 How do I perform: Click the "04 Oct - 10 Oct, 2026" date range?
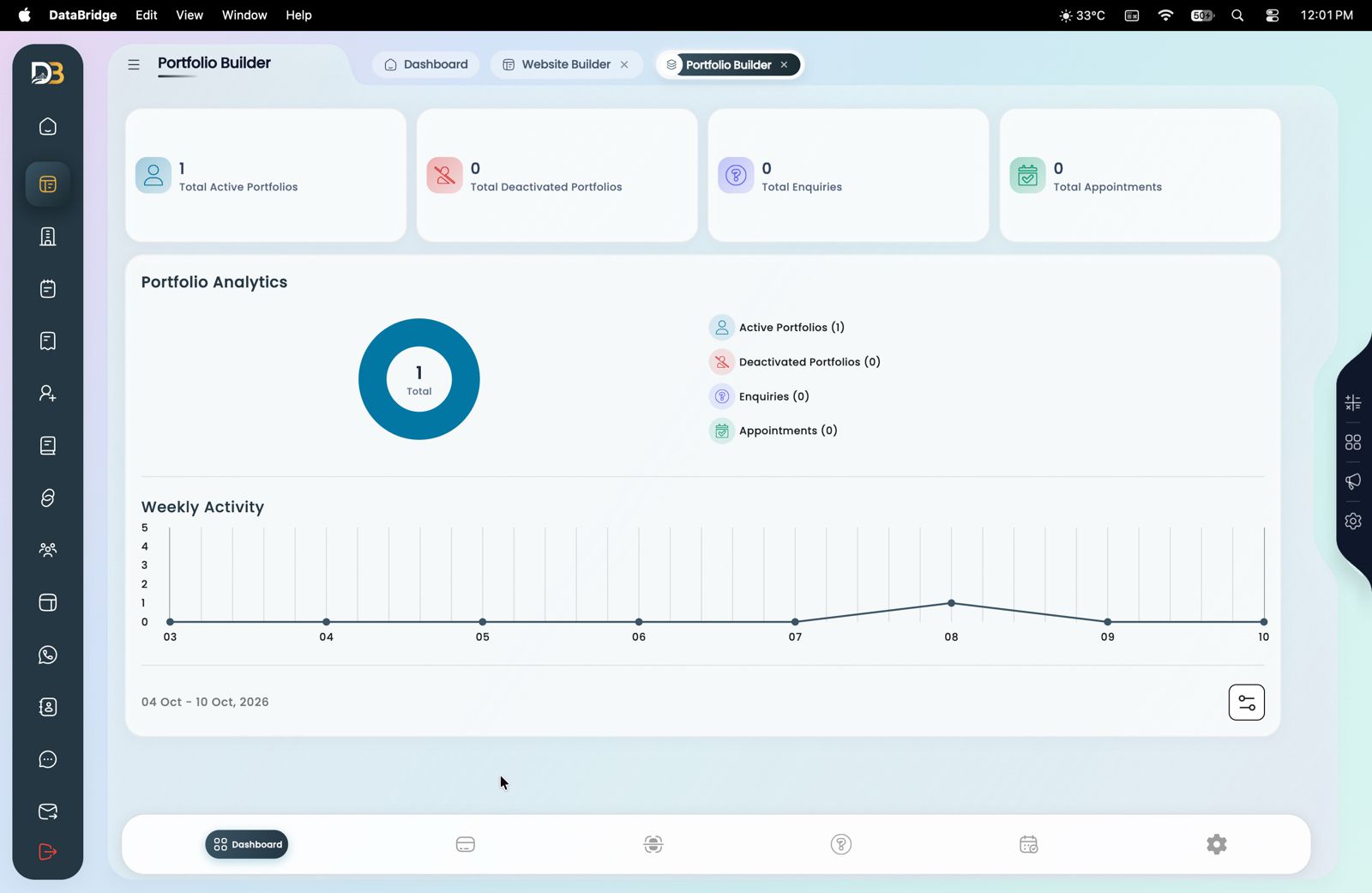coord(205,702)
